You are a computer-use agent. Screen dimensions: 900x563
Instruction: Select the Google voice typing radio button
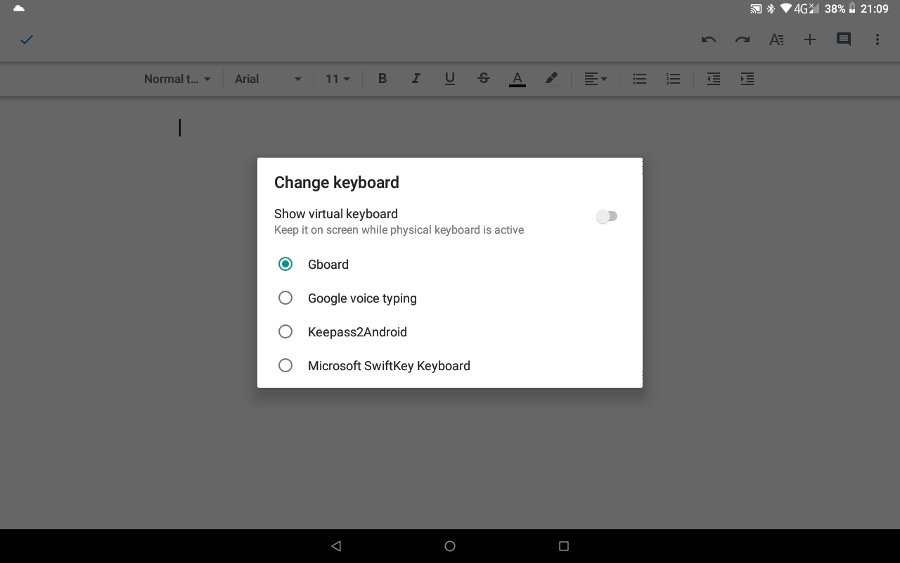[285, 298]
